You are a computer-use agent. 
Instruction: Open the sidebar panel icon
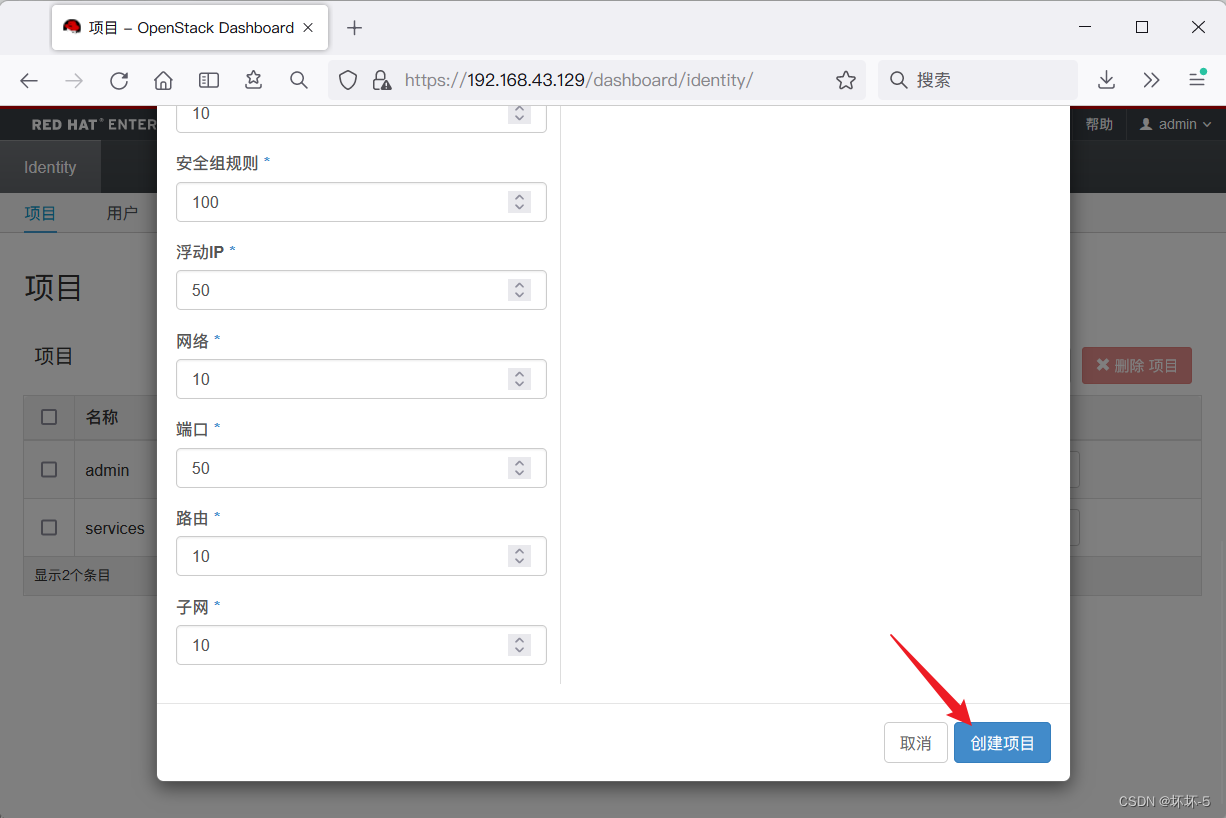208,80
